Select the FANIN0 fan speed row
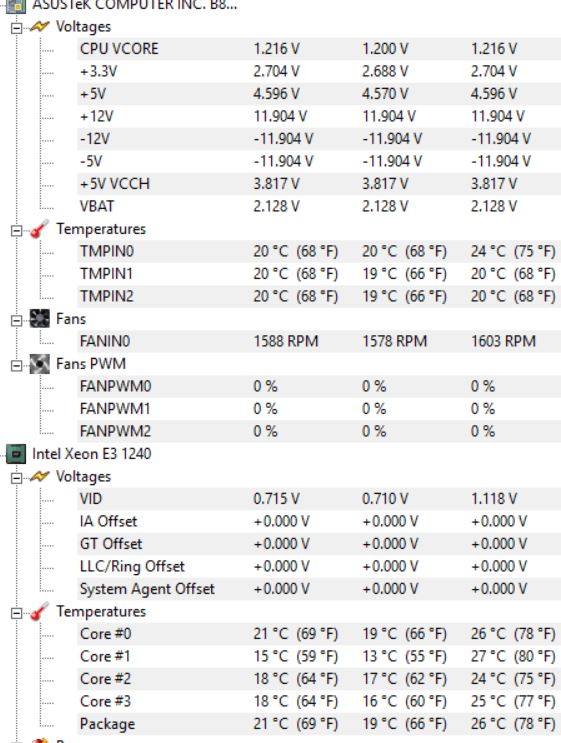The image size is (561, 743). 319,341
